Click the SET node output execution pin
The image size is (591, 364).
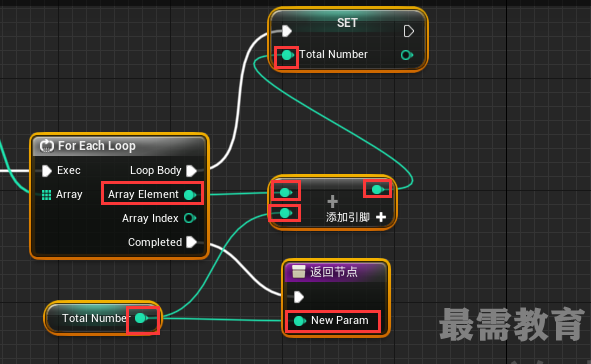(409, 31)
